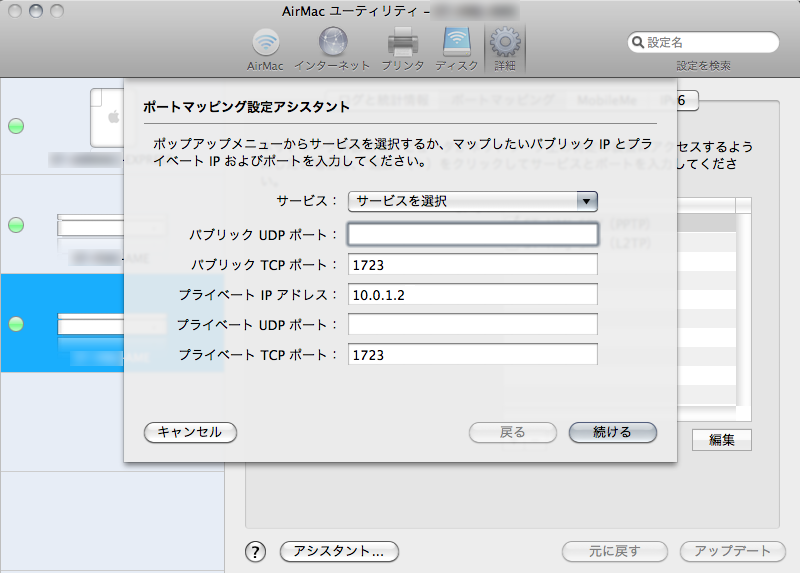800x573 pixels.
Task: Click the AirMac toolbar icon
Action: click(x=265, y=45)
